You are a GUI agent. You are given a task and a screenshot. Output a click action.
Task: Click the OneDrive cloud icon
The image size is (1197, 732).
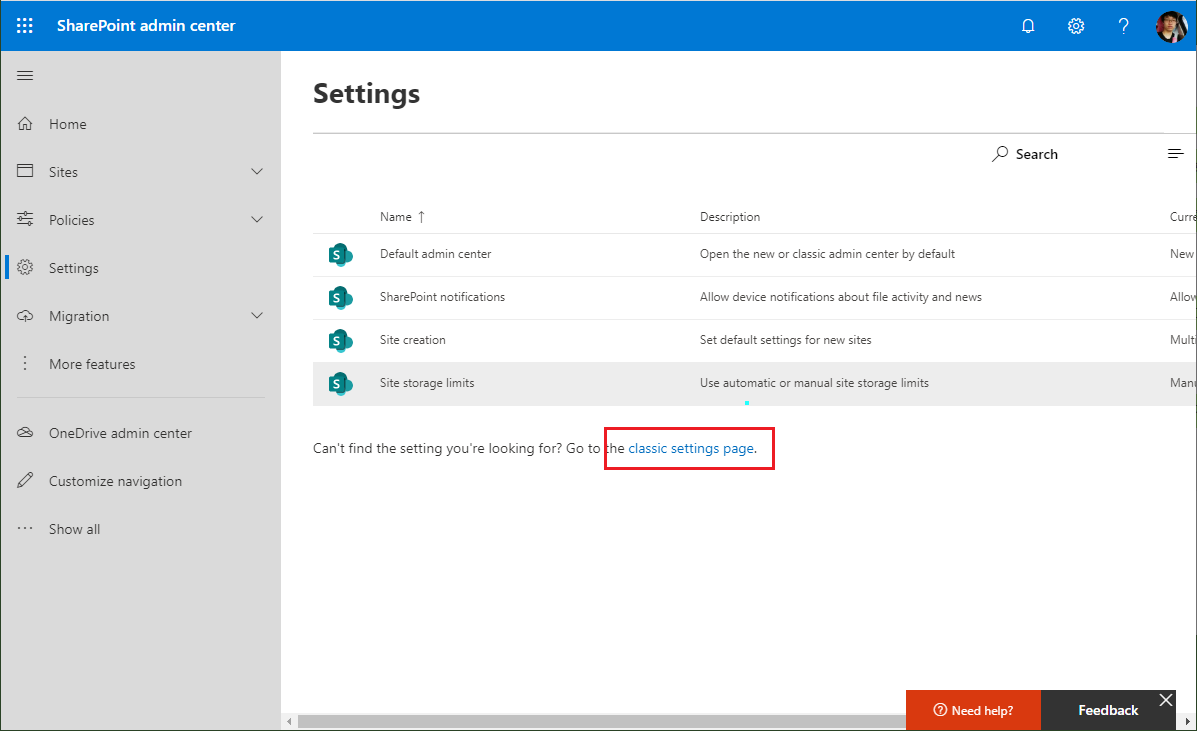point(25,432)
